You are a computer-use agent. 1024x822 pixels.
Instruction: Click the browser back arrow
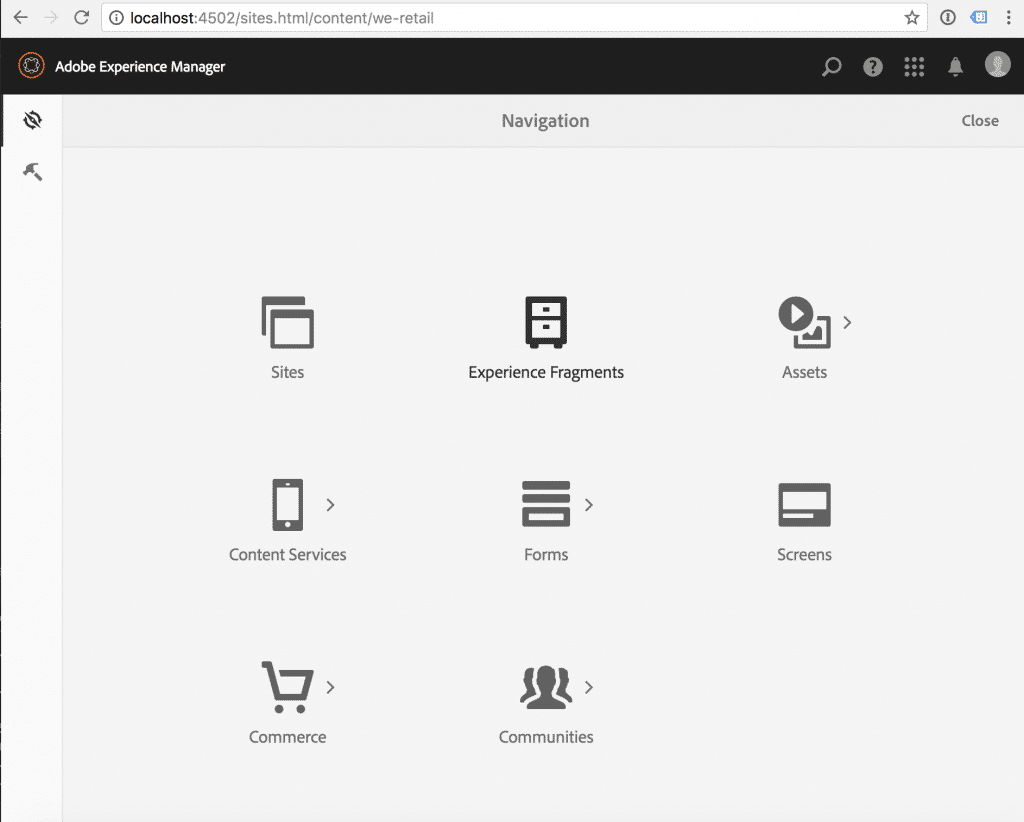[21, 18]
